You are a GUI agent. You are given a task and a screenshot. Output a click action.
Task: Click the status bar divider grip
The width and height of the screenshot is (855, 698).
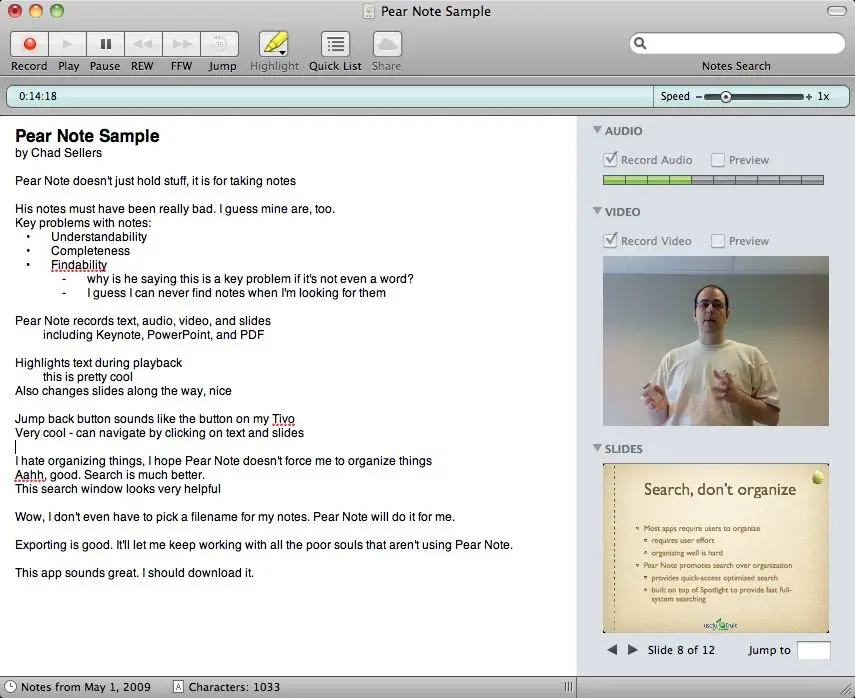pos(569,687)
